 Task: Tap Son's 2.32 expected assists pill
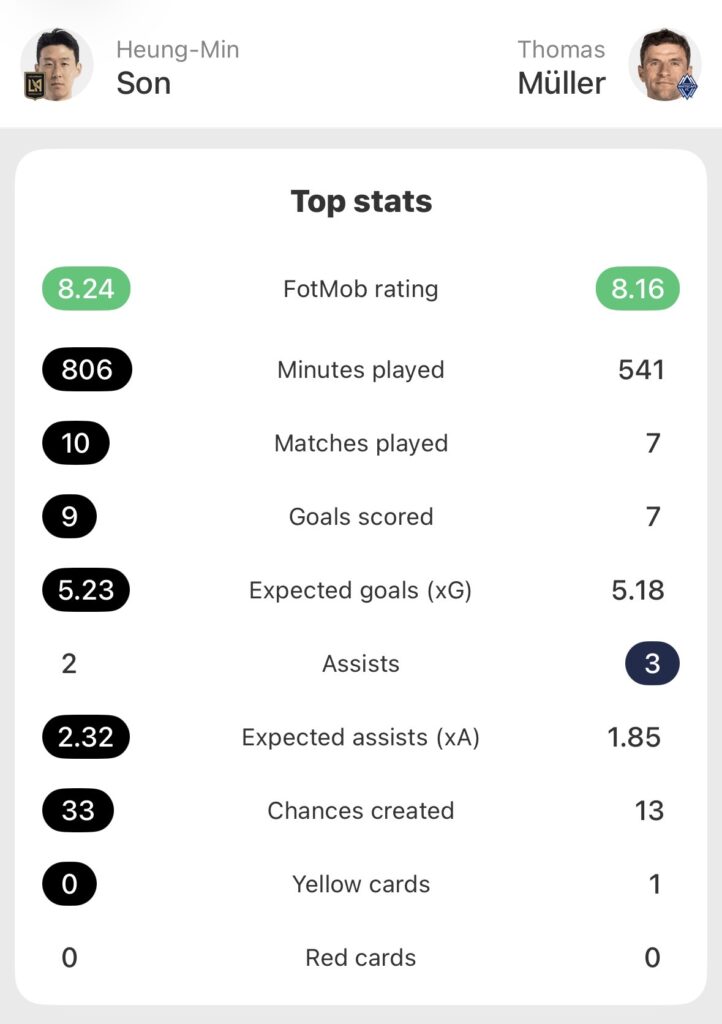tap(86, 737)
